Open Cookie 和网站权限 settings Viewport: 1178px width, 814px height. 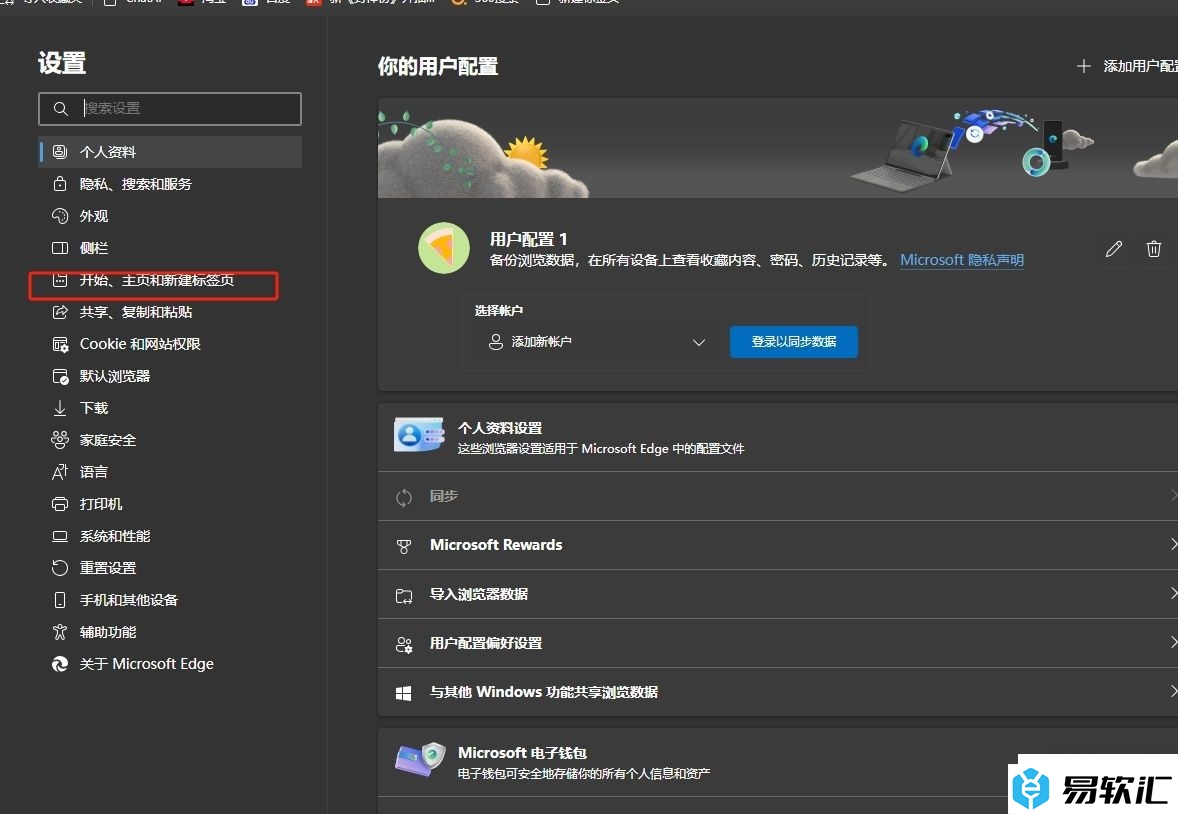point(171,344)
